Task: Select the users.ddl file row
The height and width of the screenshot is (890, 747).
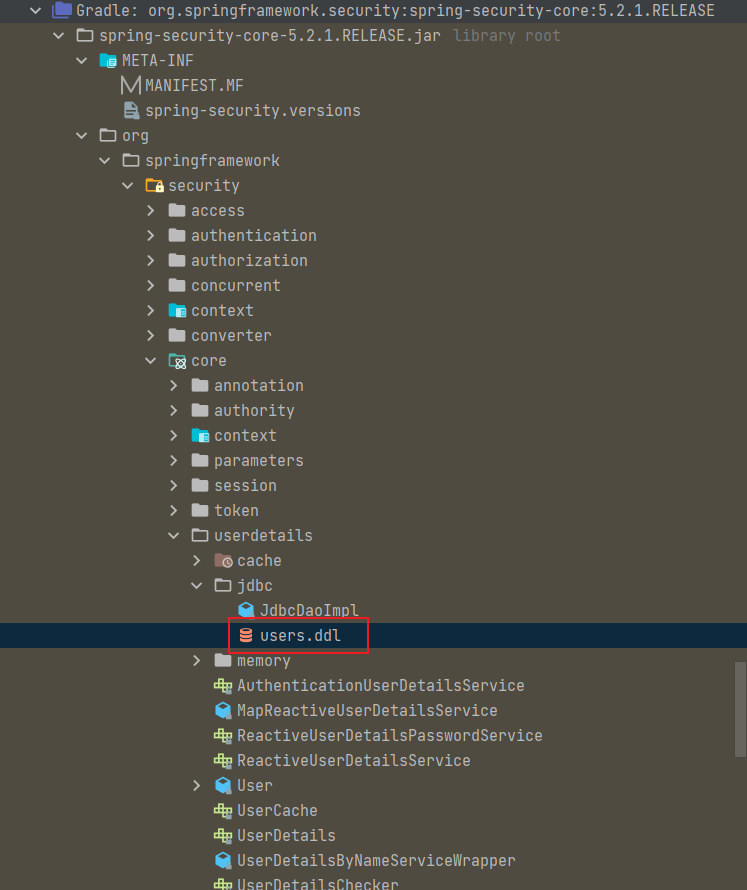Action: [x=374, y=635]
